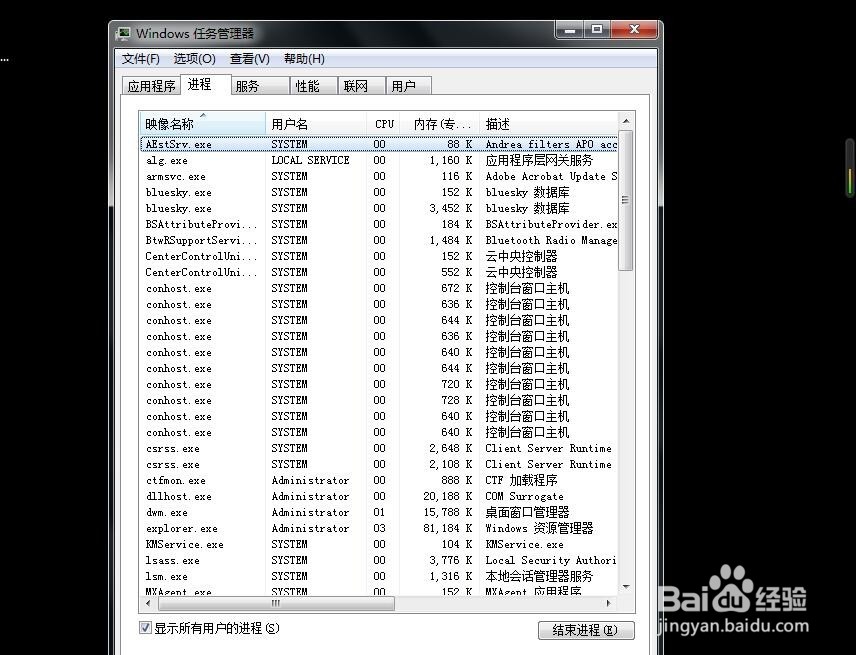Click the vertical scrollbar down arrow
Viewport: 856px width, 655px height.
pyautogui.click(x=626, y=587)
